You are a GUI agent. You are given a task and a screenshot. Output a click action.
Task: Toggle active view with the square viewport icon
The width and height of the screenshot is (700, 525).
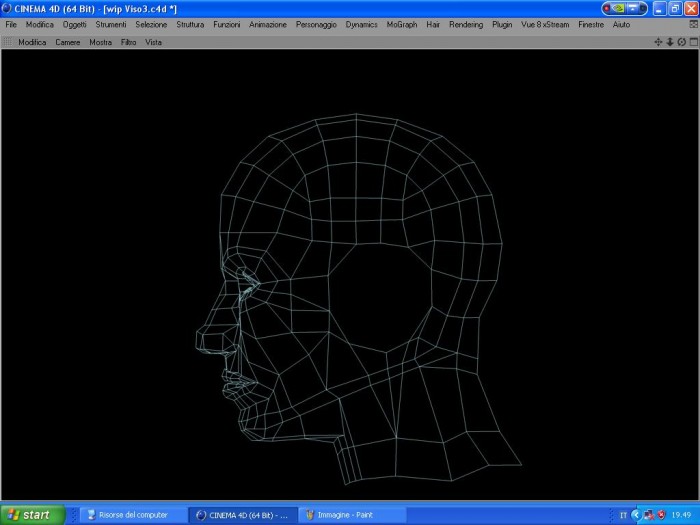(x=693, y=42)
